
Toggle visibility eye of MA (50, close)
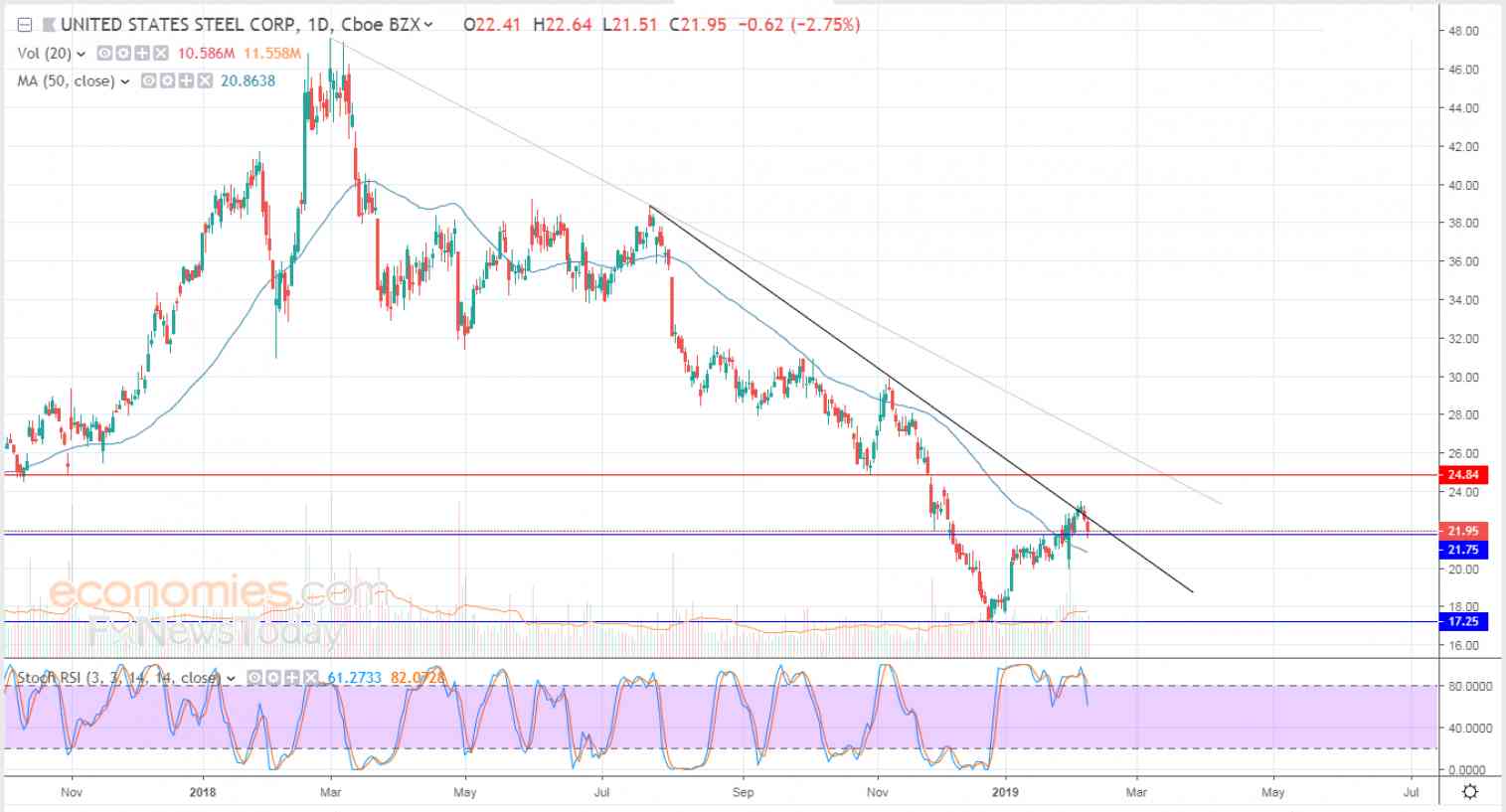[148, 81]
